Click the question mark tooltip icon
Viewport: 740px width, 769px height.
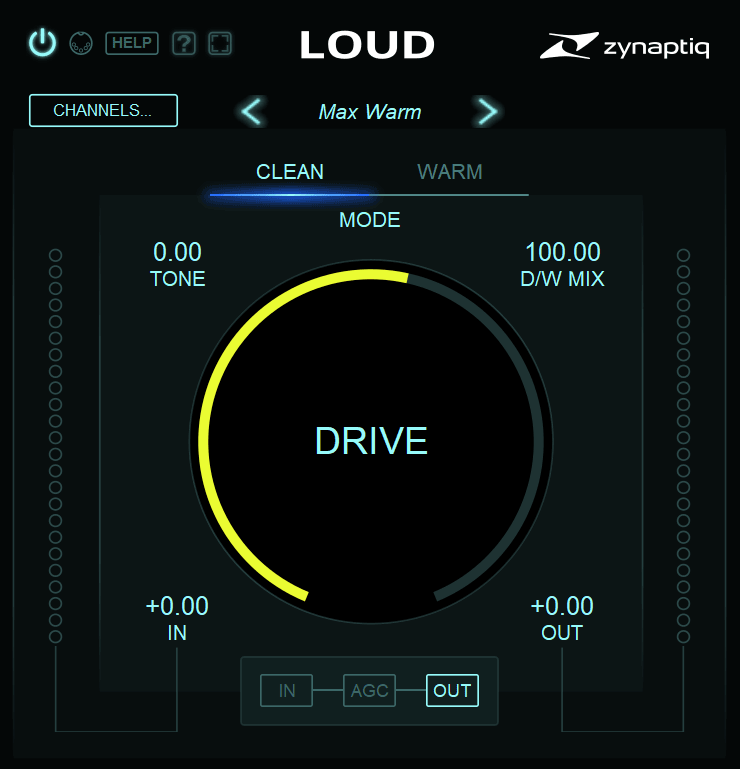click(x=184, y=44)
